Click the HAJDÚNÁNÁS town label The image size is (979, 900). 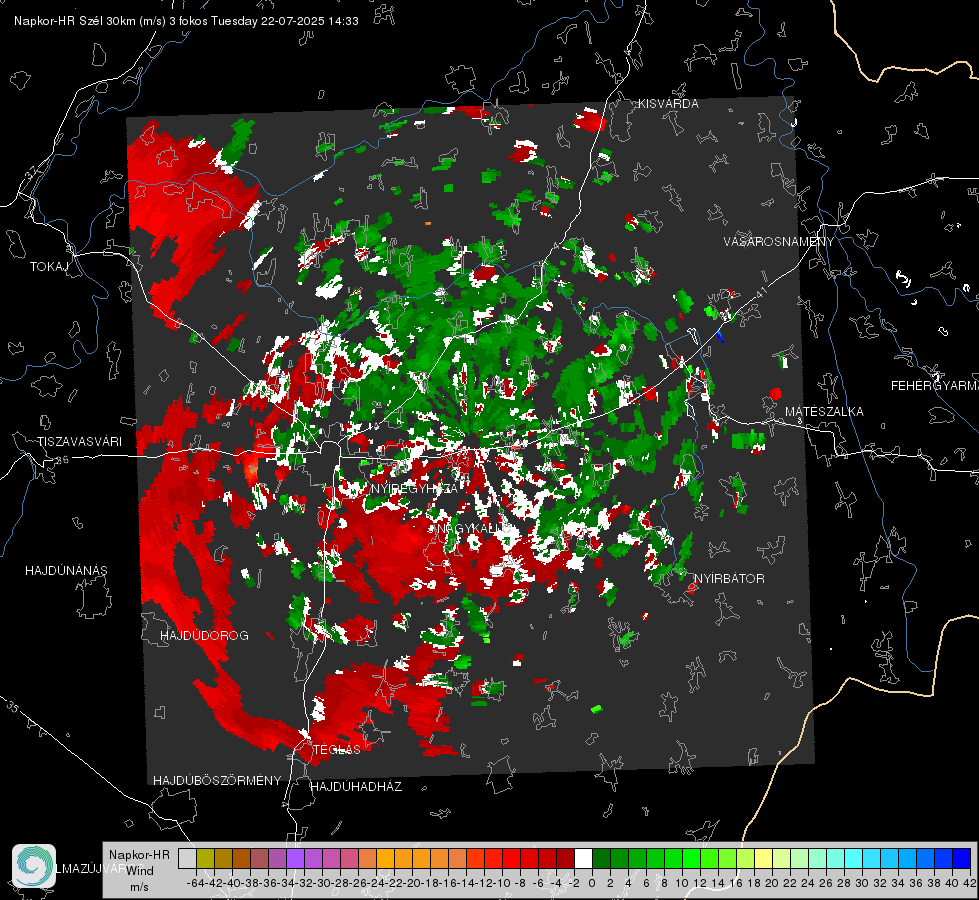pyautogui.click(x=66, y=571)
